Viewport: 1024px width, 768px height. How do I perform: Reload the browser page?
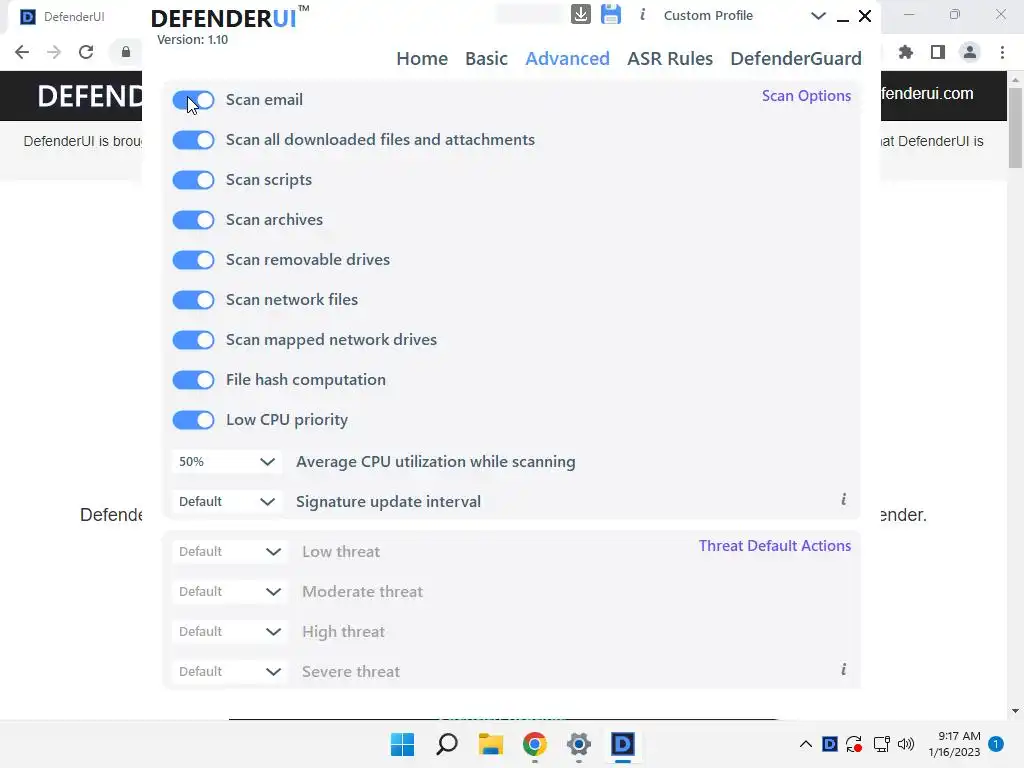click(x=86, y=52)
